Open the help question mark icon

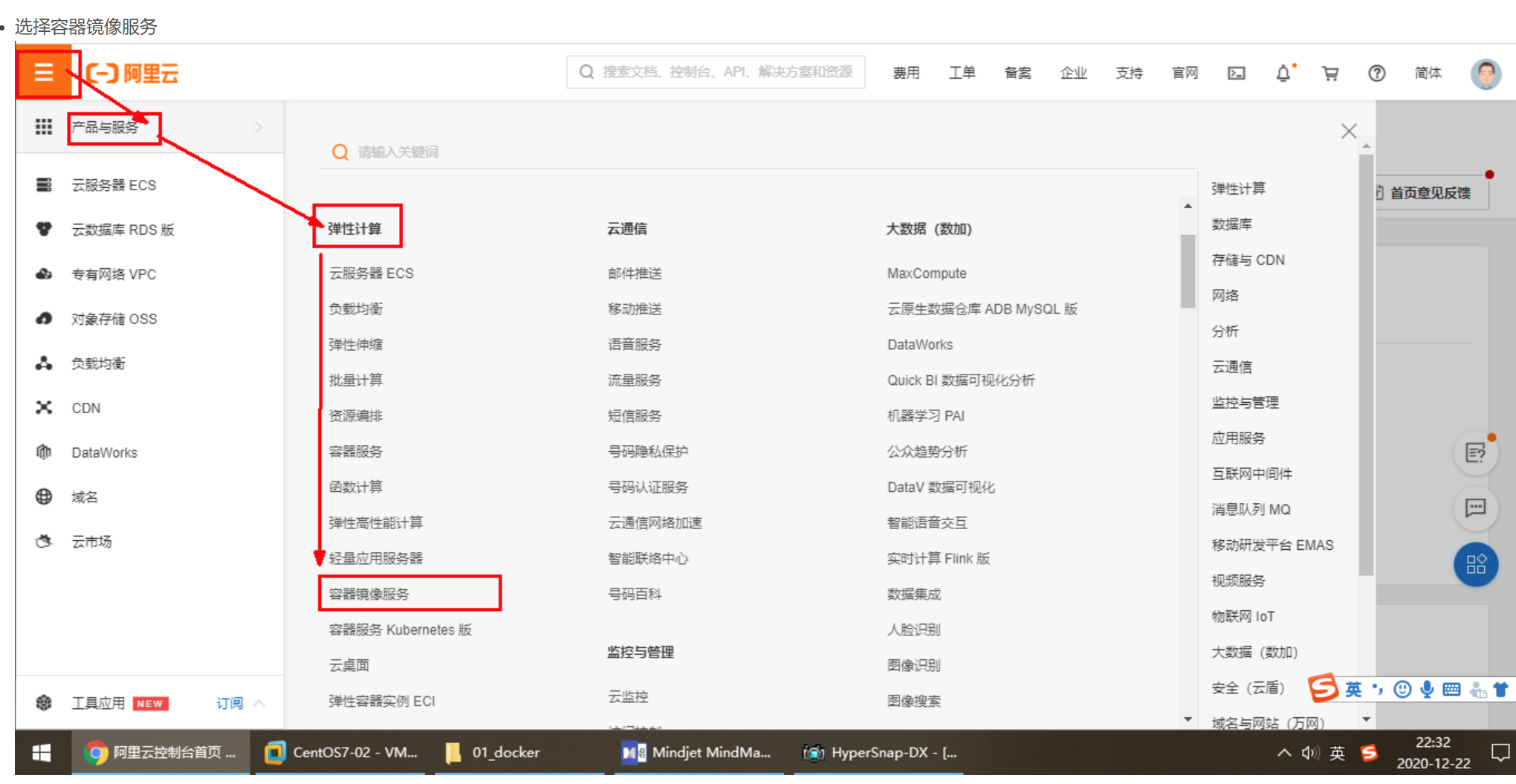pyautogui.click(x=1376, y=73)
